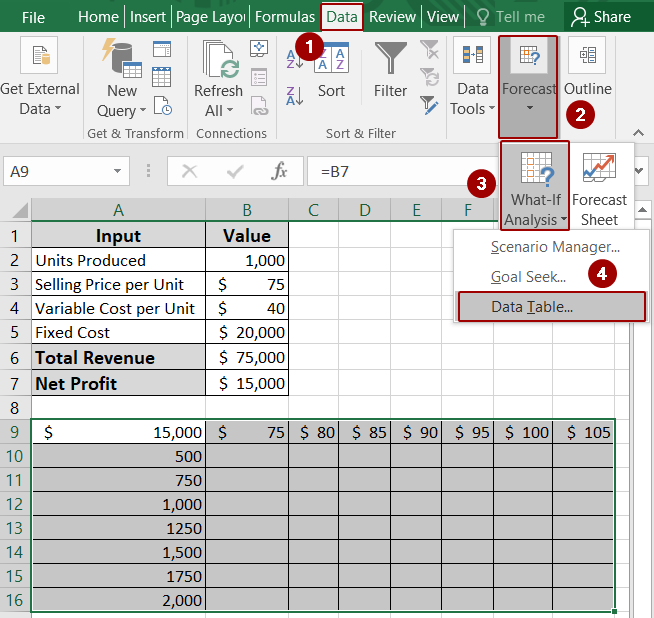Click the Advanced filter icon

click(430, 105)
